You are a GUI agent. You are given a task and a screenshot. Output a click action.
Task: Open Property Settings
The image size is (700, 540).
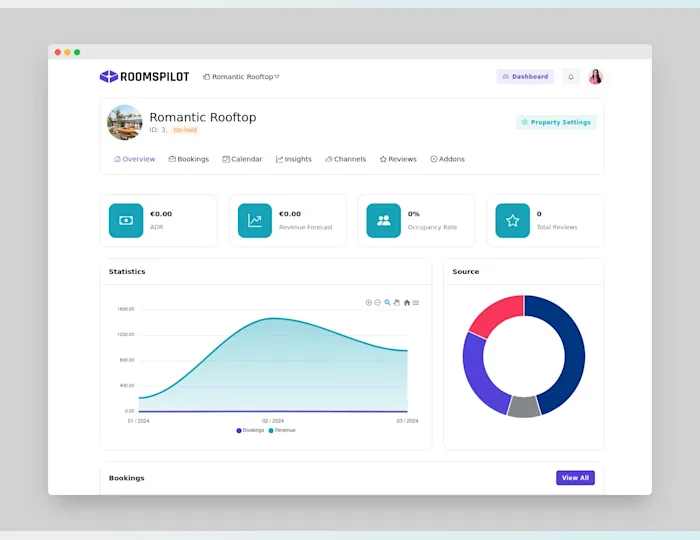point(556,122)
